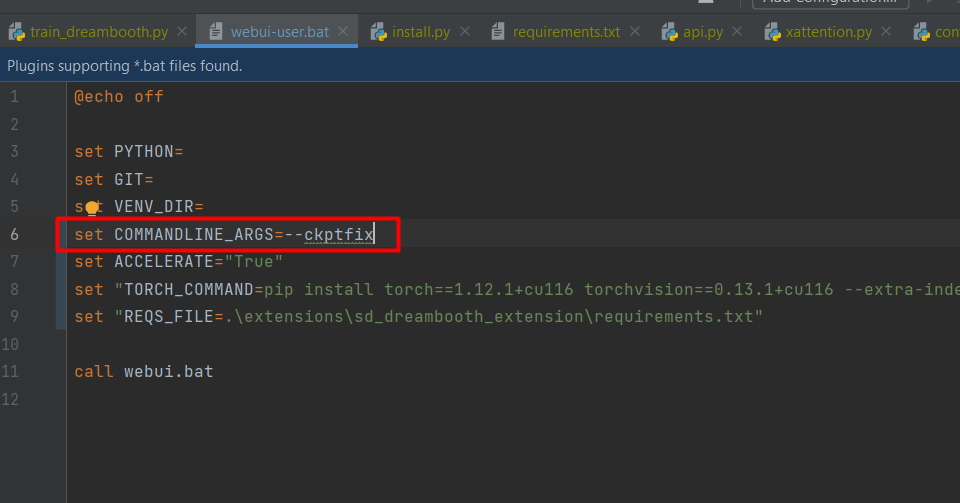Close the install.py tab
Screen dimensions: 960x503
(465, 31)
